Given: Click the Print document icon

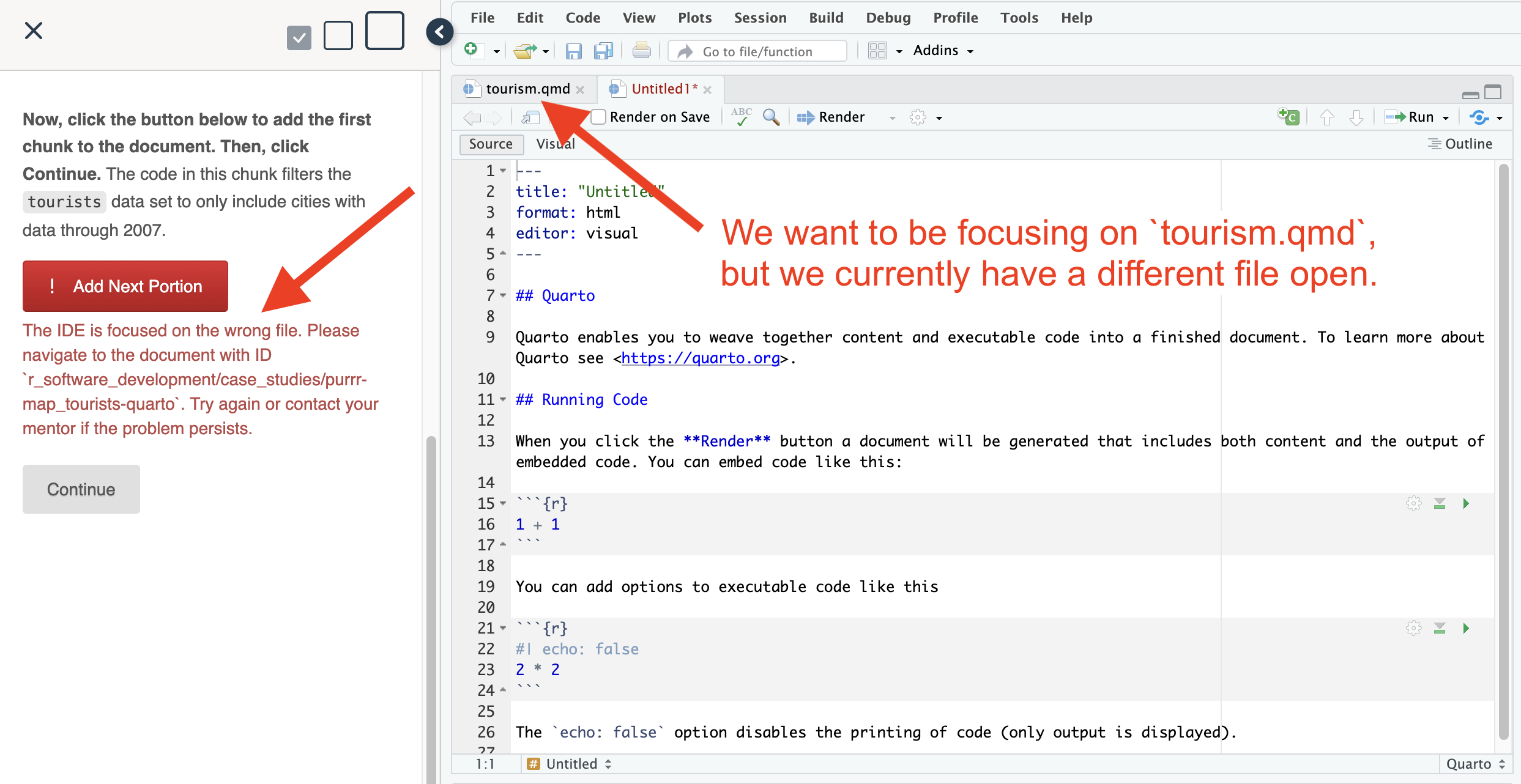Looking at the screenshot, I should [x=641, y=51].
